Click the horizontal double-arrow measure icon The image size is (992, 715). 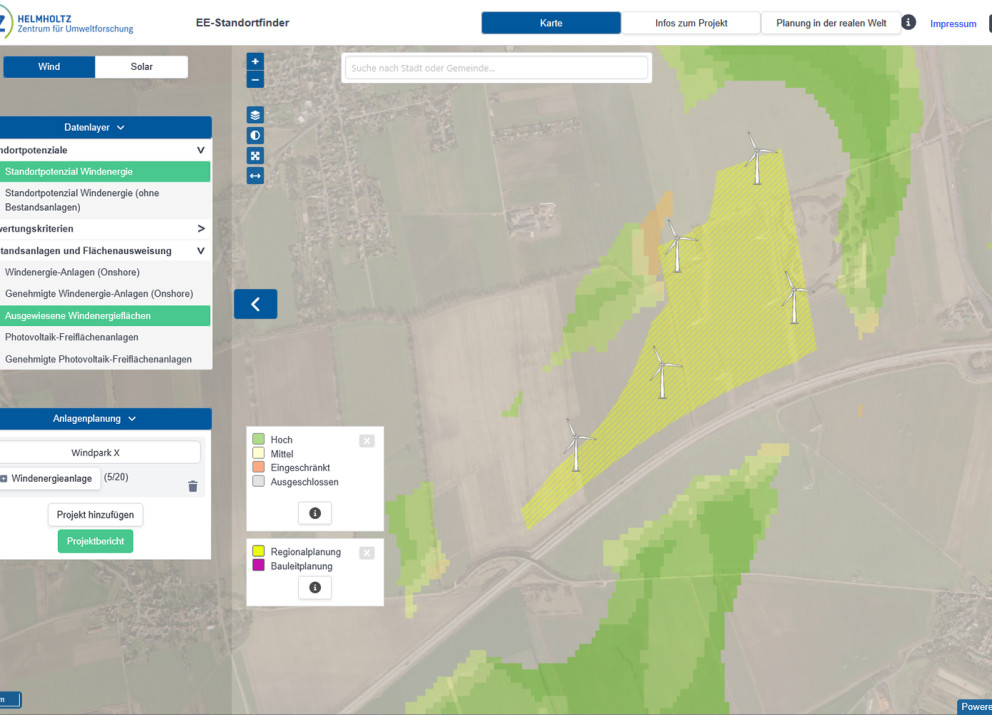click(255, 176)
